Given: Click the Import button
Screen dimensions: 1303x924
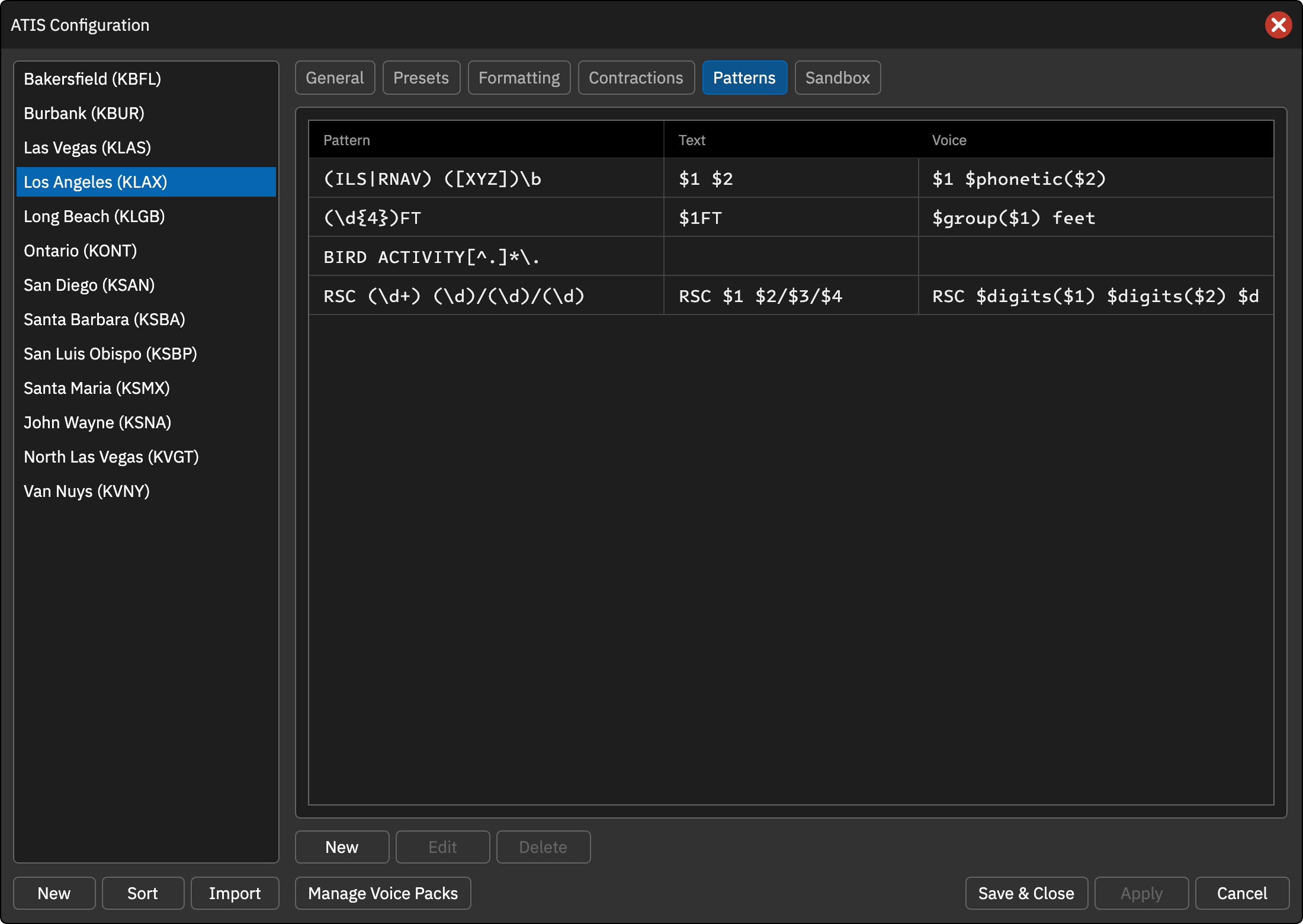Looking at the screenshot, I should tap(235, 893).
